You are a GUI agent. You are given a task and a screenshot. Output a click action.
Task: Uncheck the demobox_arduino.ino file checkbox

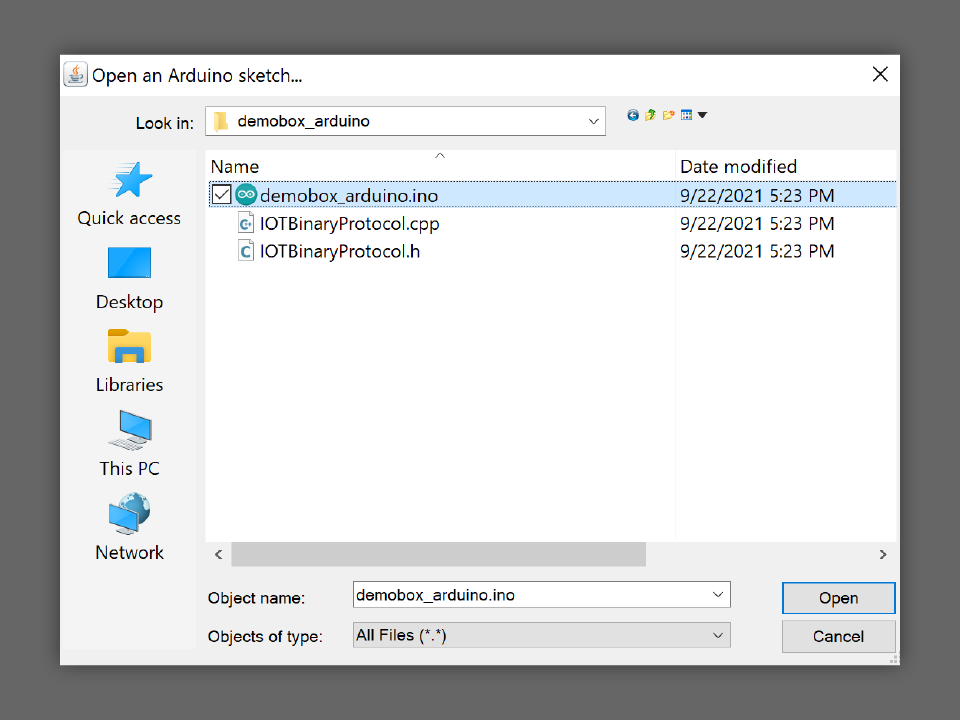point(221,195)
